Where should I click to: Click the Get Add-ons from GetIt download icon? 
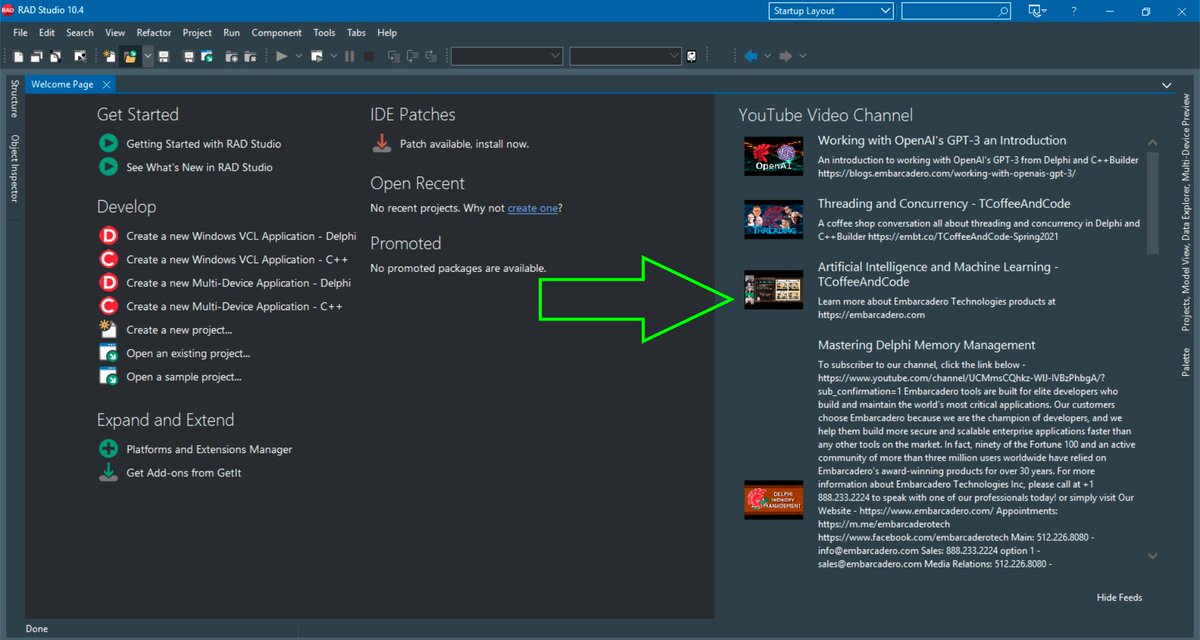click(x=108, y=472)
